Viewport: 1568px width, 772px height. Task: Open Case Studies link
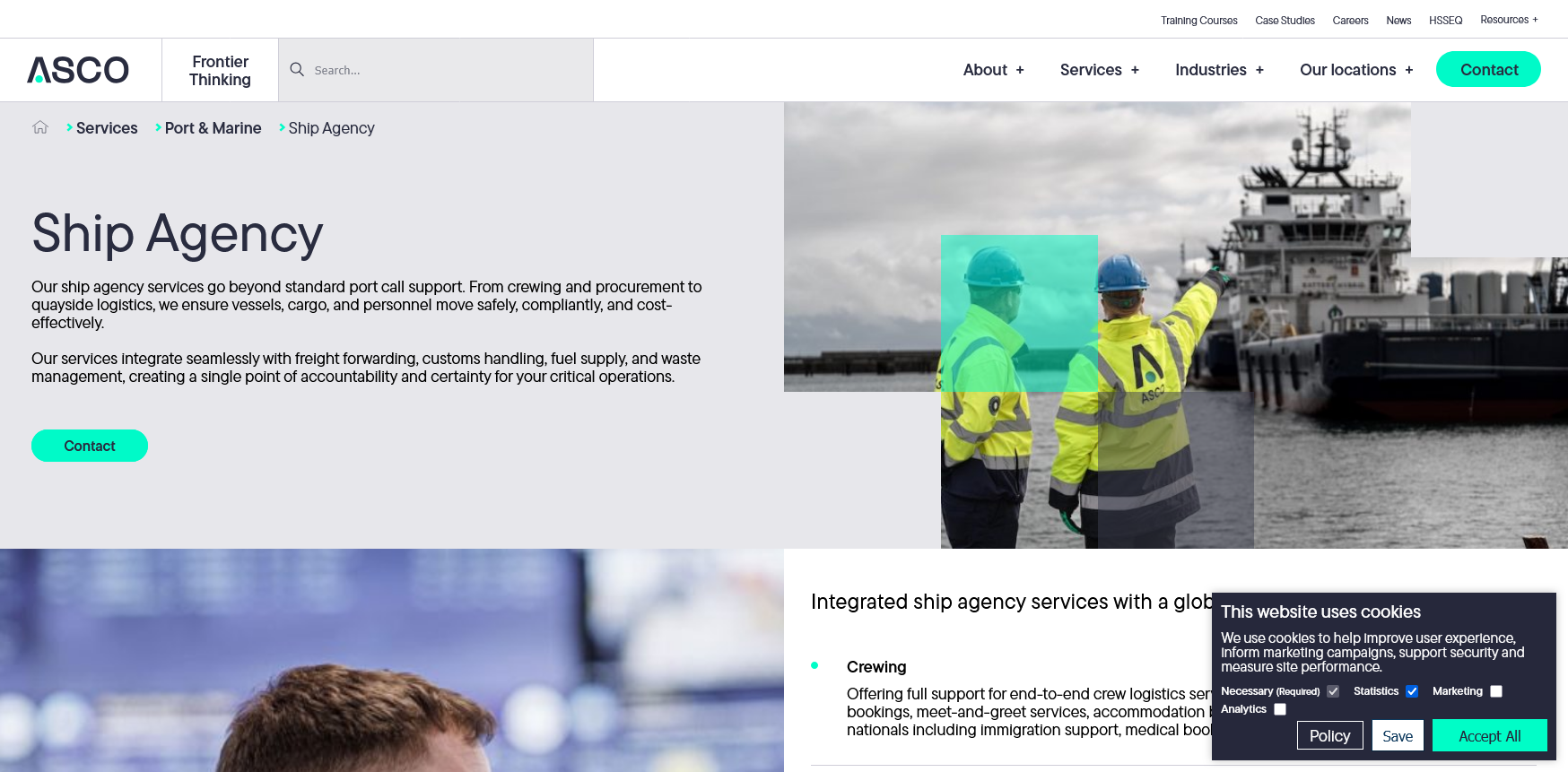click(x=1285, y=21)
